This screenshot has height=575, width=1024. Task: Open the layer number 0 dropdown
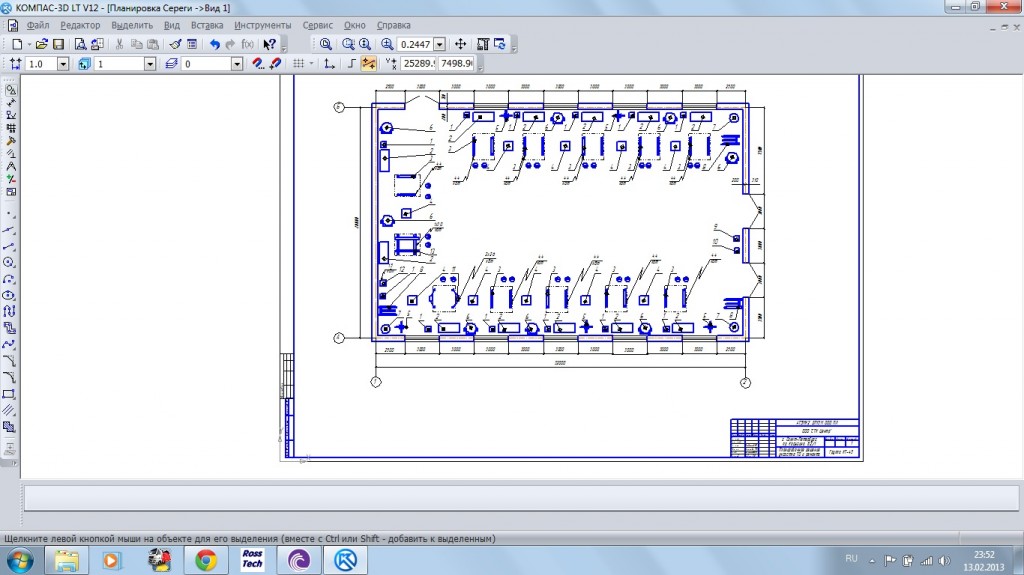pyautogui.click(x=237, y=64)
